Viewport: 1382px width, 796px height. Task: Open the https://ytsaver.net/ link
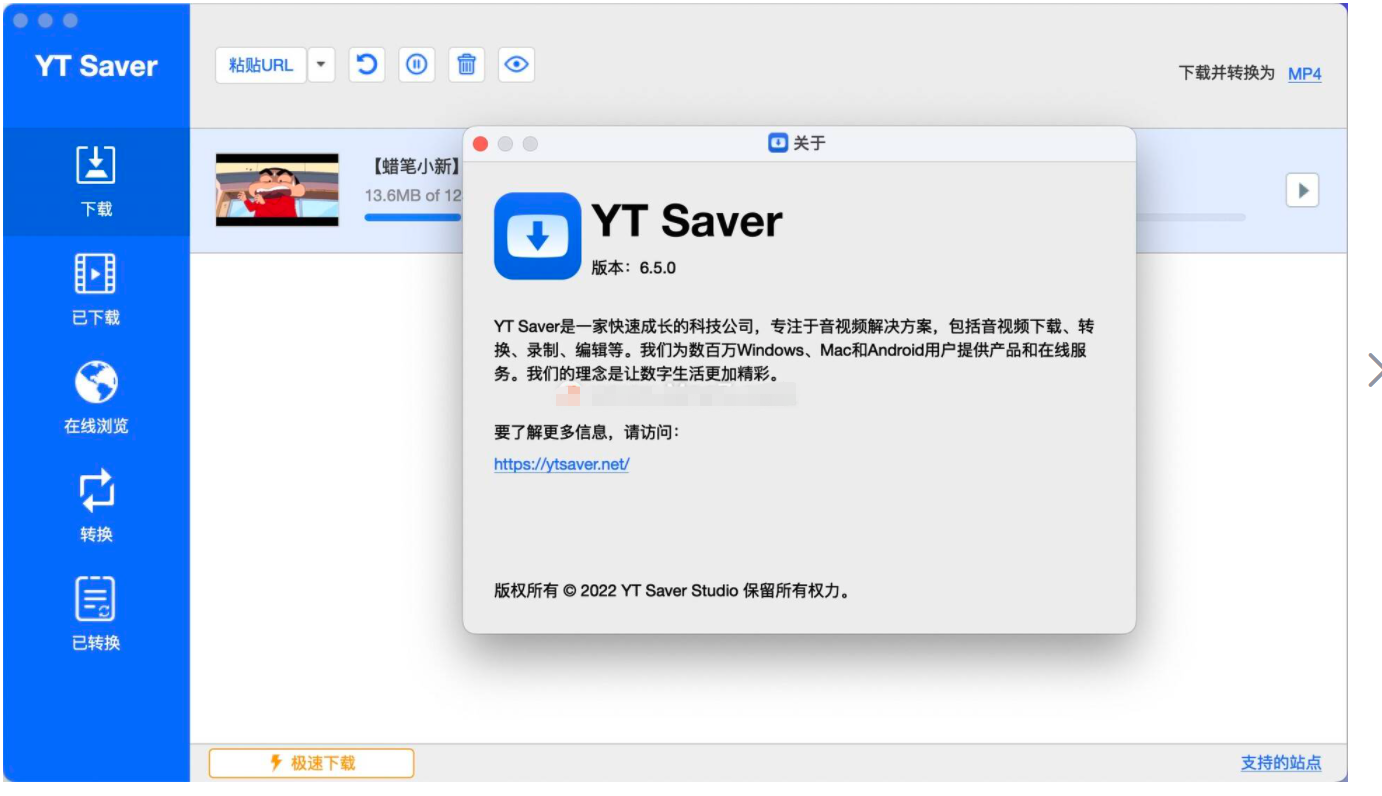click(561, 464)
